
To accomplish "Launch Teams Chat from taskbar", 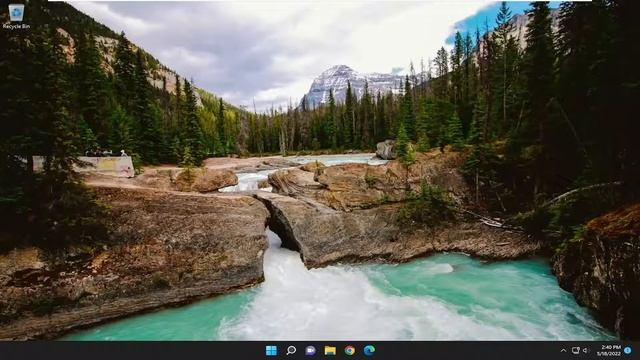I will [311, 350].
